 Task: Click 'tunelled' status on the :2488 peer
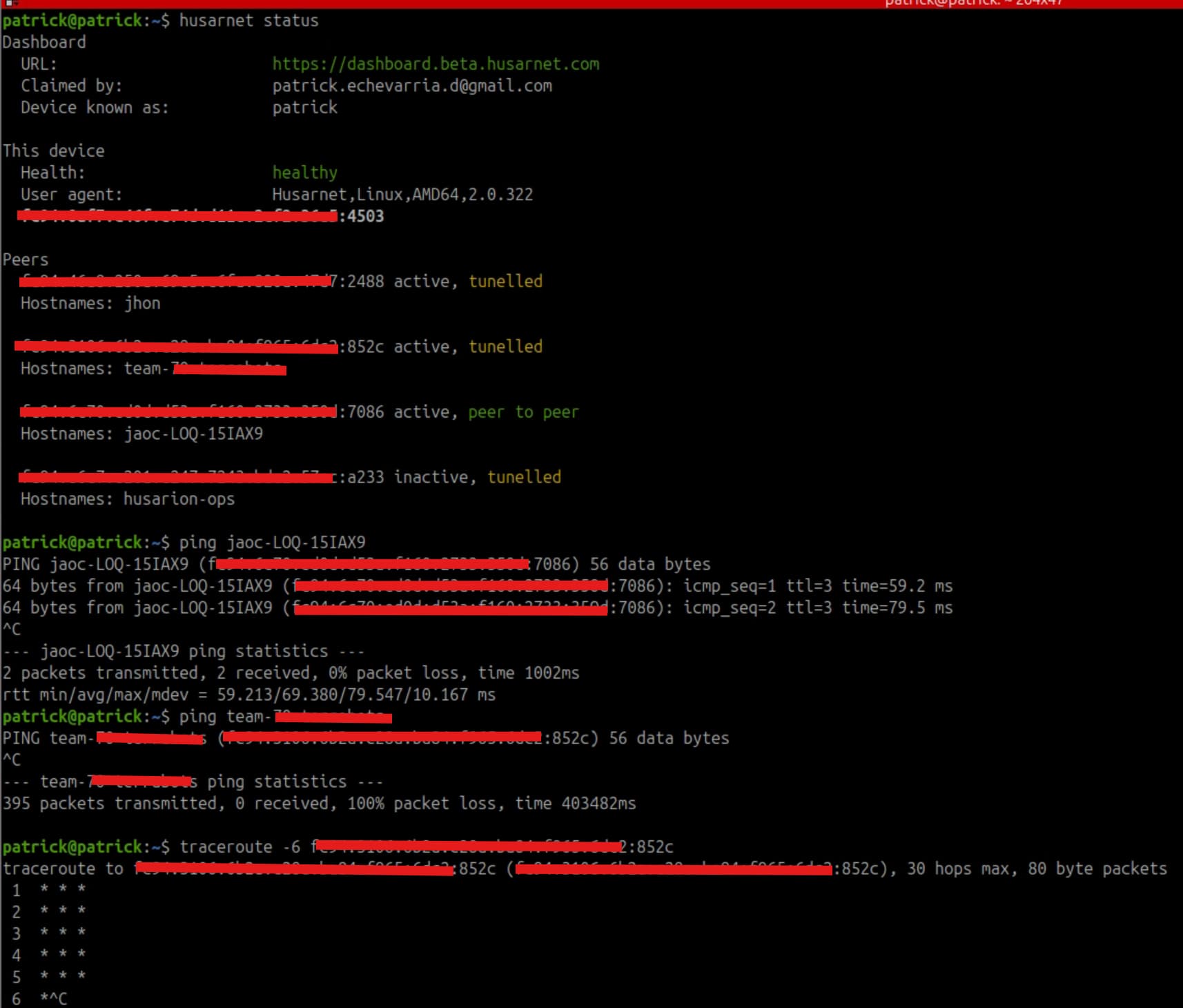coord(505,281)
